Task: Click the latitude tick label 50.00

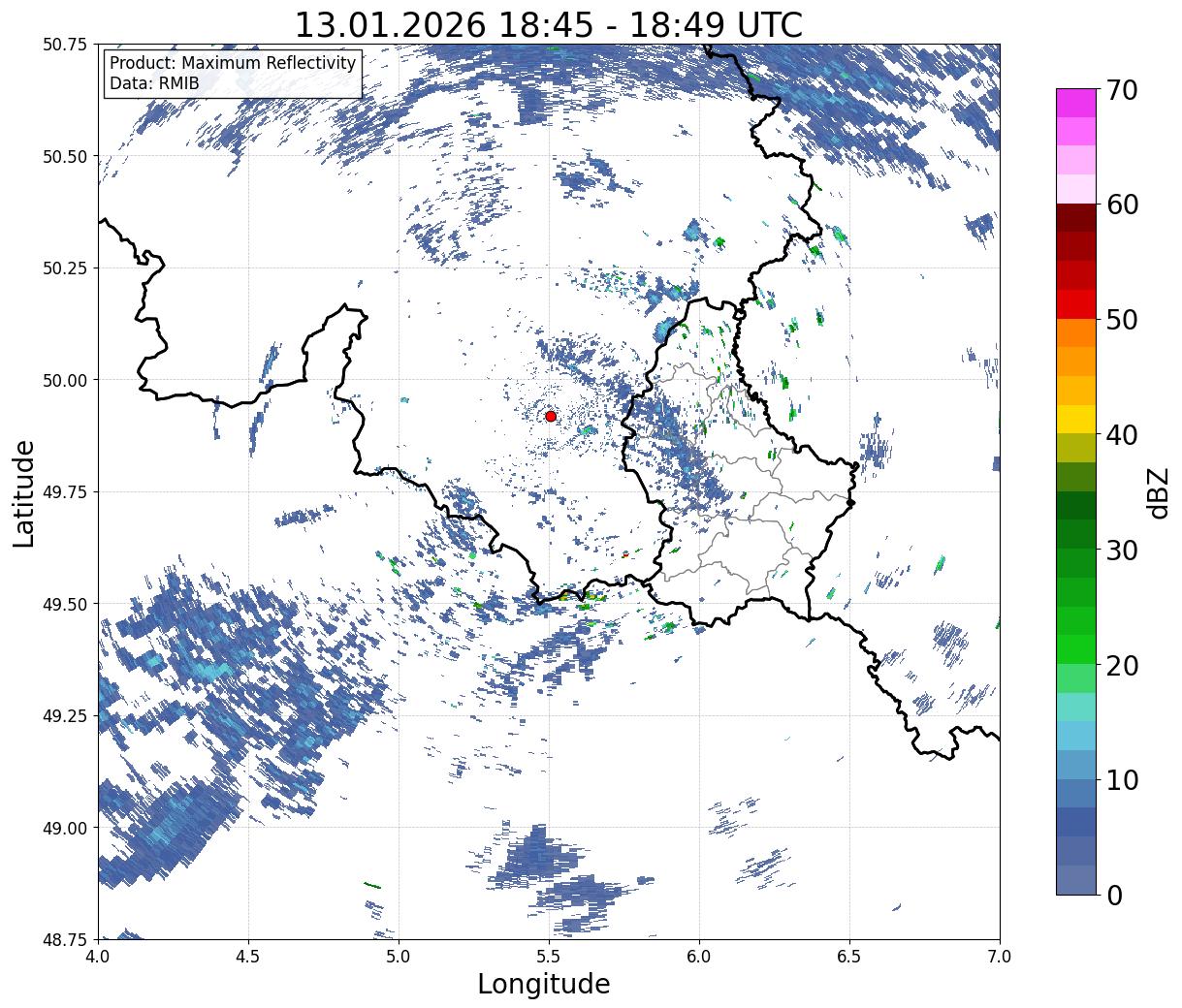Action: (x=64, y=380)
